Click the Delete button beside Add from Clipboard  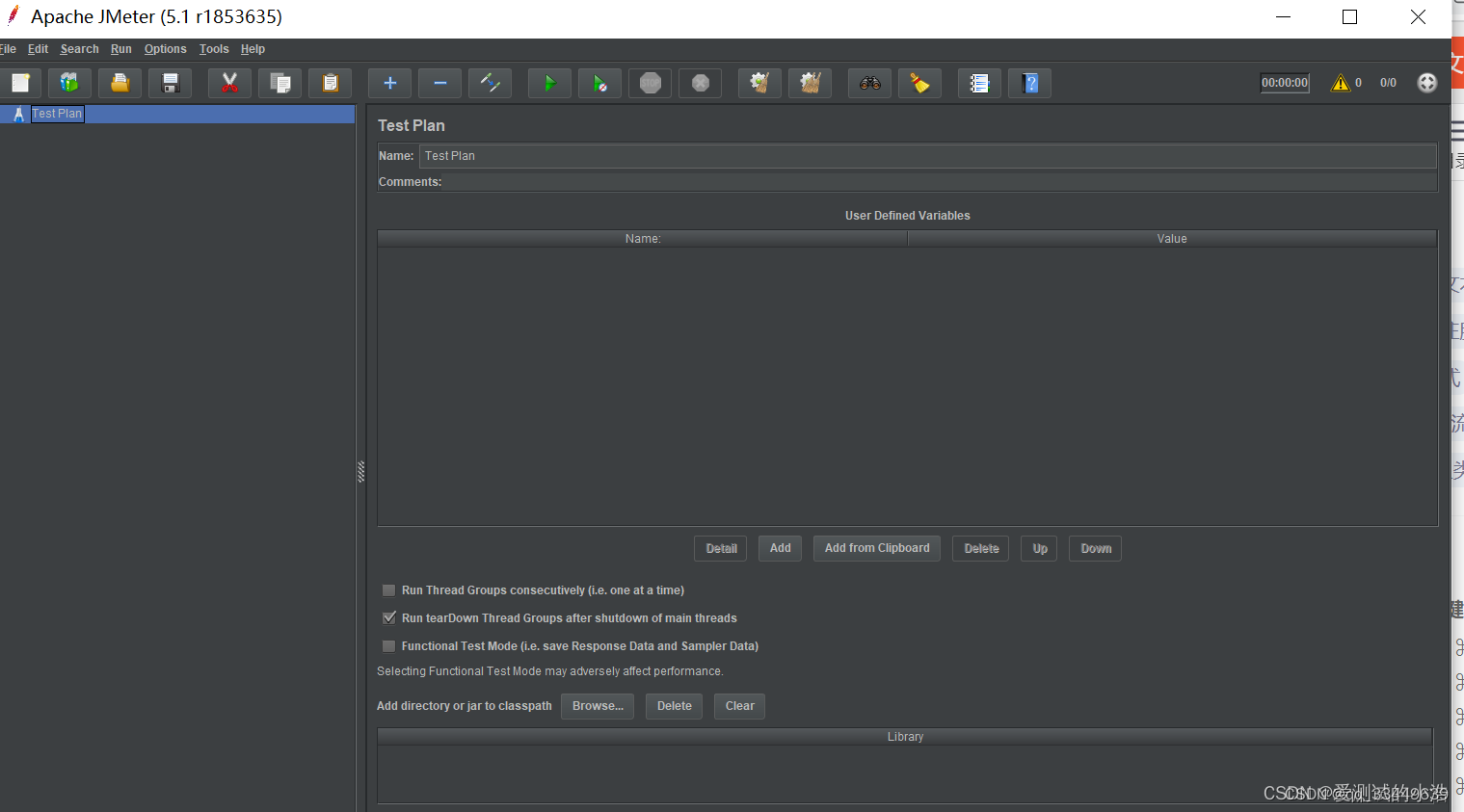click(x=981, y=549)
